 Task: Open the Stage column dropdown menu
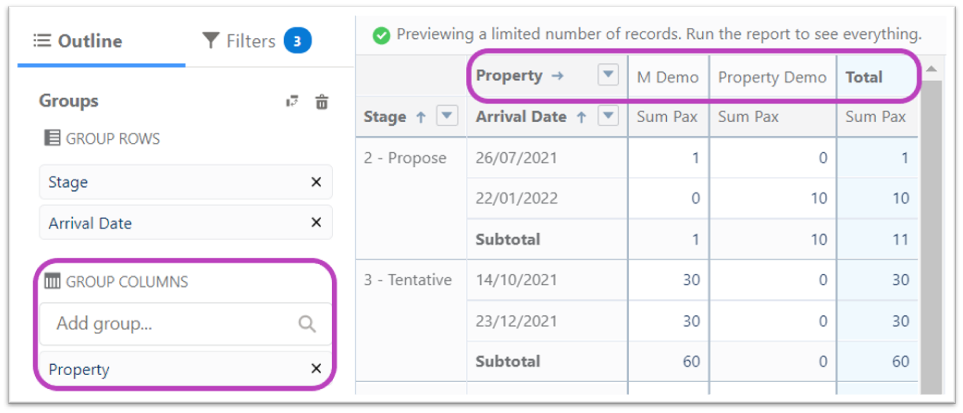point(447,116)
